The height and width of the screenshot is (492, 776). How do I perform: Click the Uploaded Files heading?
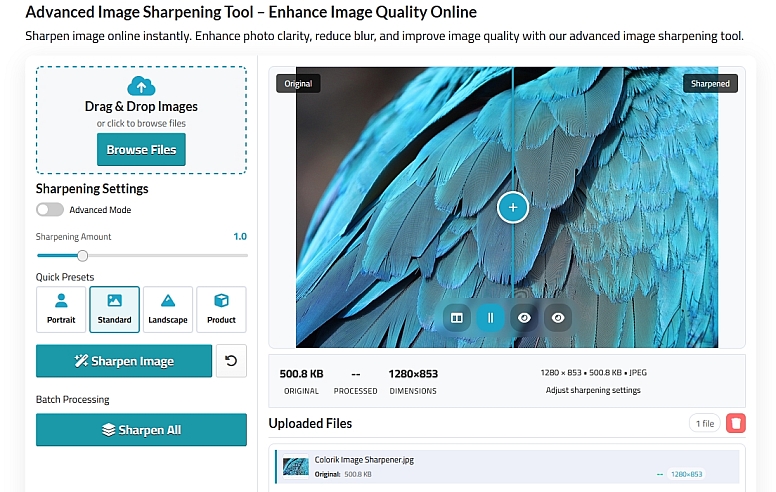(310, 424)
